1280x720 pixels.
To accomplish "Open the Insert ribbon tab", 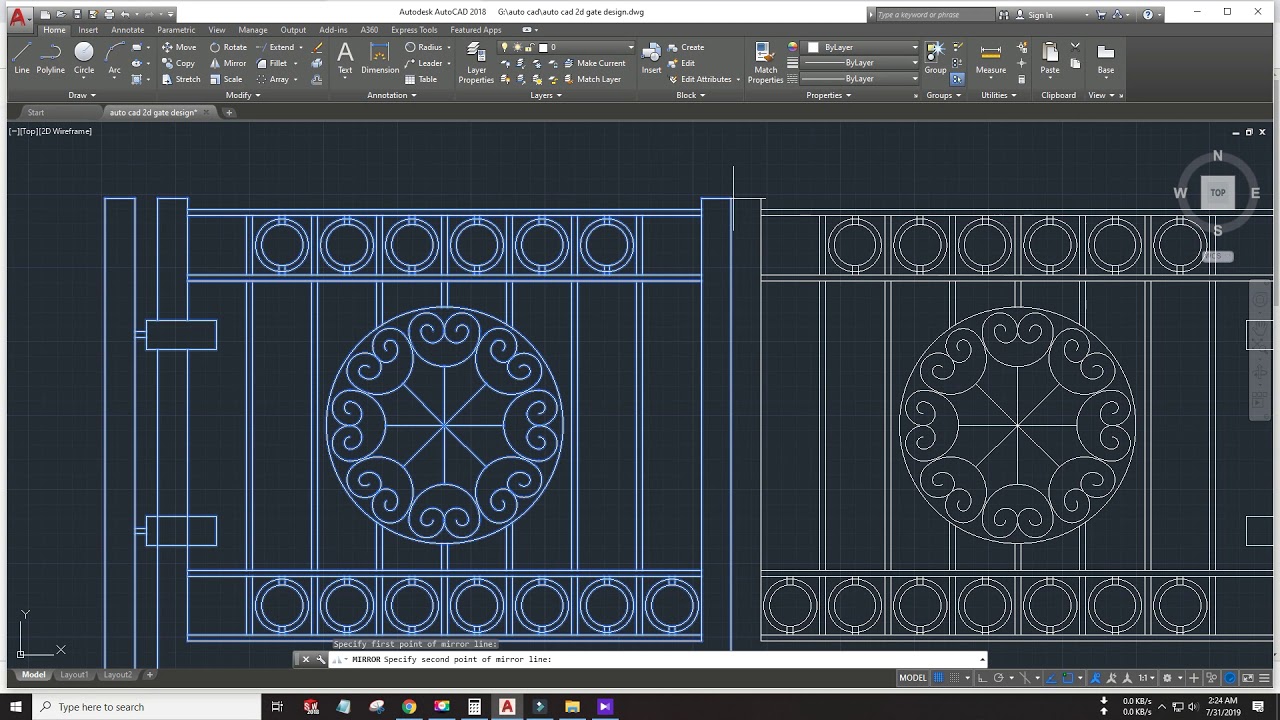I will [x=88, y=30].
